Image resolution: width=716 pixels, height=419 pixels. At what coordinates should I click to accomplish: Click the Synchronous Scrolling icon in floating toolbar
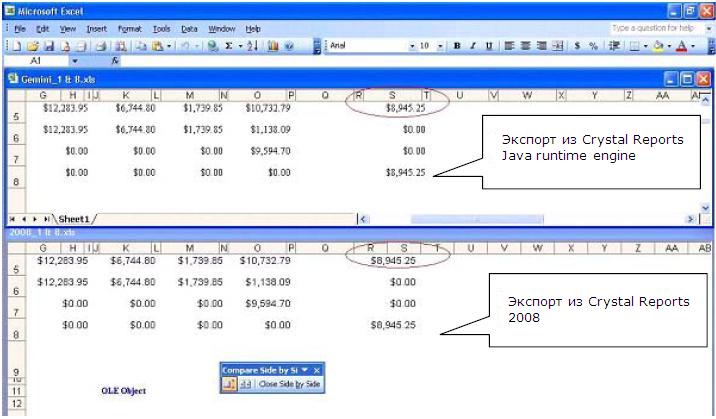[229, 384]
